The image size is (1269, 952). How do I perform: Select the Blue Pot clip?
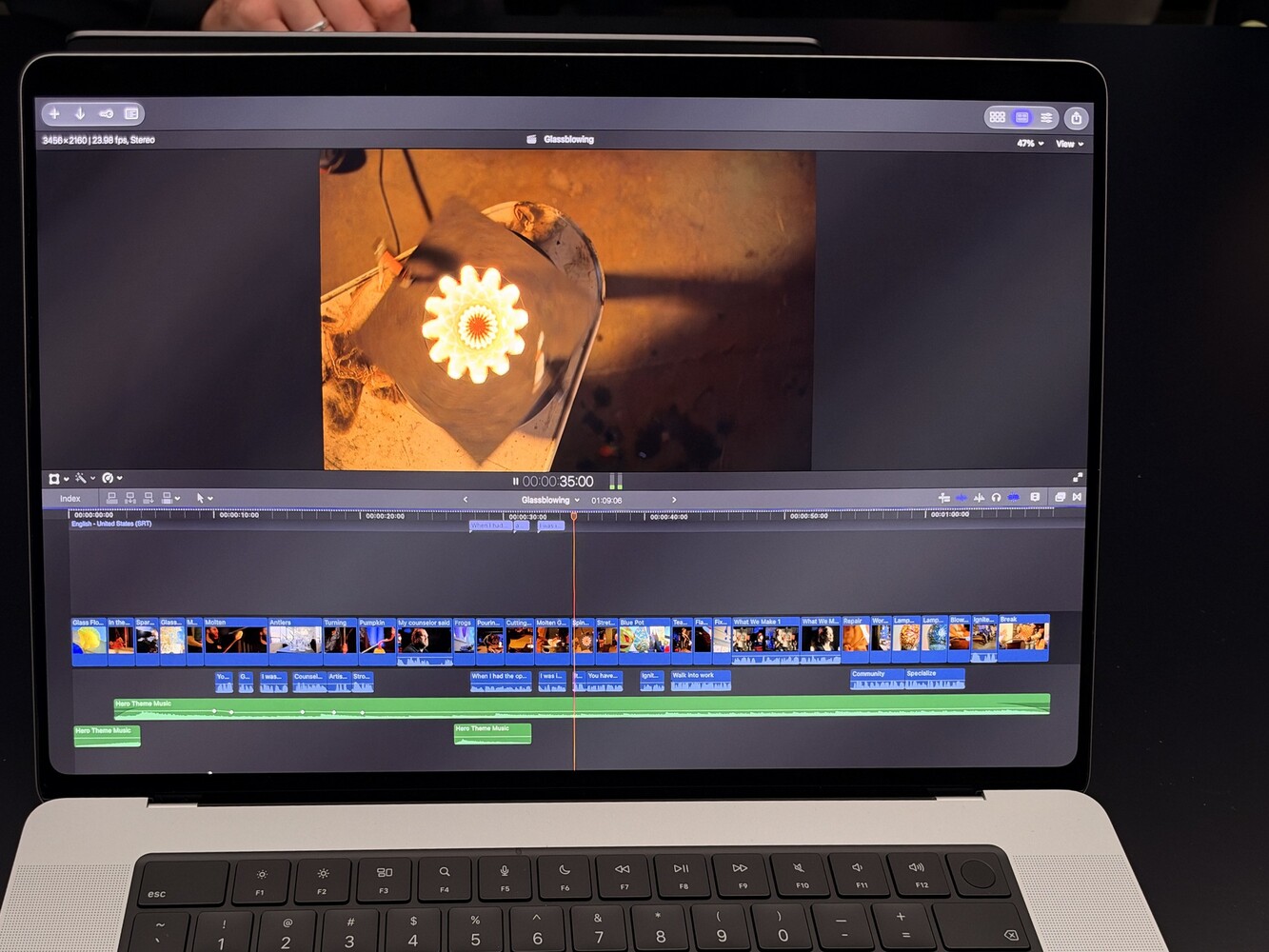click(644, 641)
